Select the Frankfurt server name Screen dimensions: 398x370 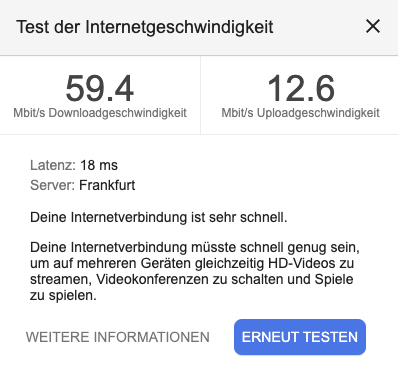pyautogui.click(x=107, y=185)
